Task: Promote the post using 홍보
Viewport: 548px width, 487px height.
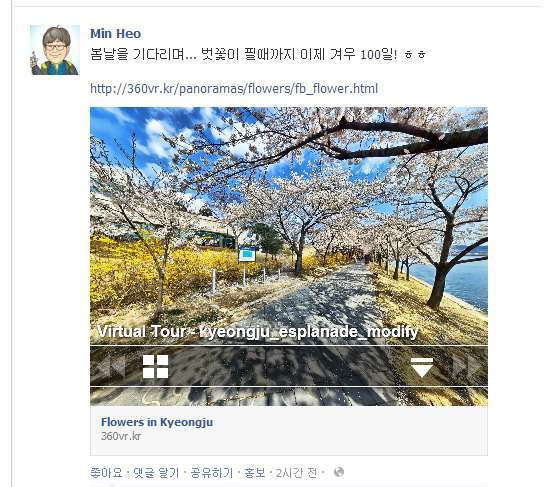Action: (254, 473)
